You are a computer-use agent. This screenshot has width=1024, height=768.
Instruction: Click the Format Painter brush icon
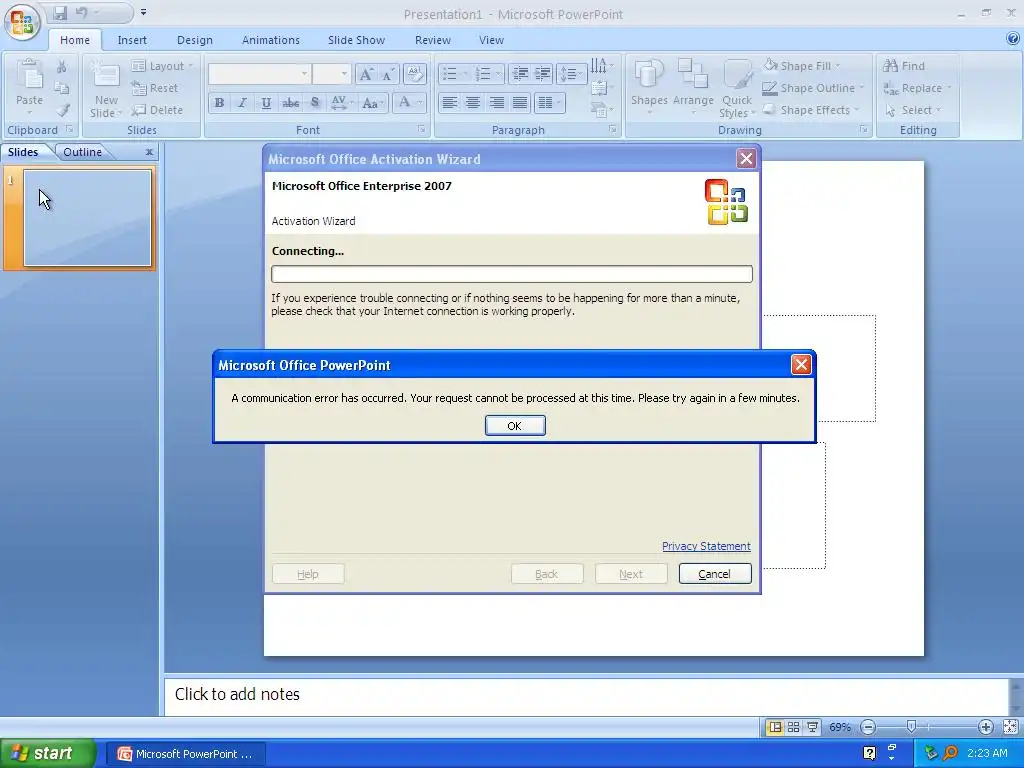tap(63, 110)
